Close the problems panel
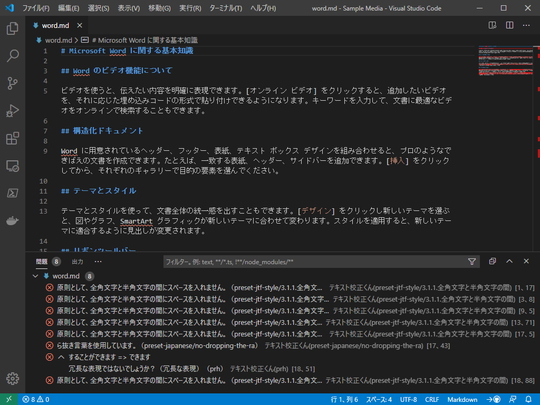The width and height of the screenshot is (540, 405). [526, 261]
